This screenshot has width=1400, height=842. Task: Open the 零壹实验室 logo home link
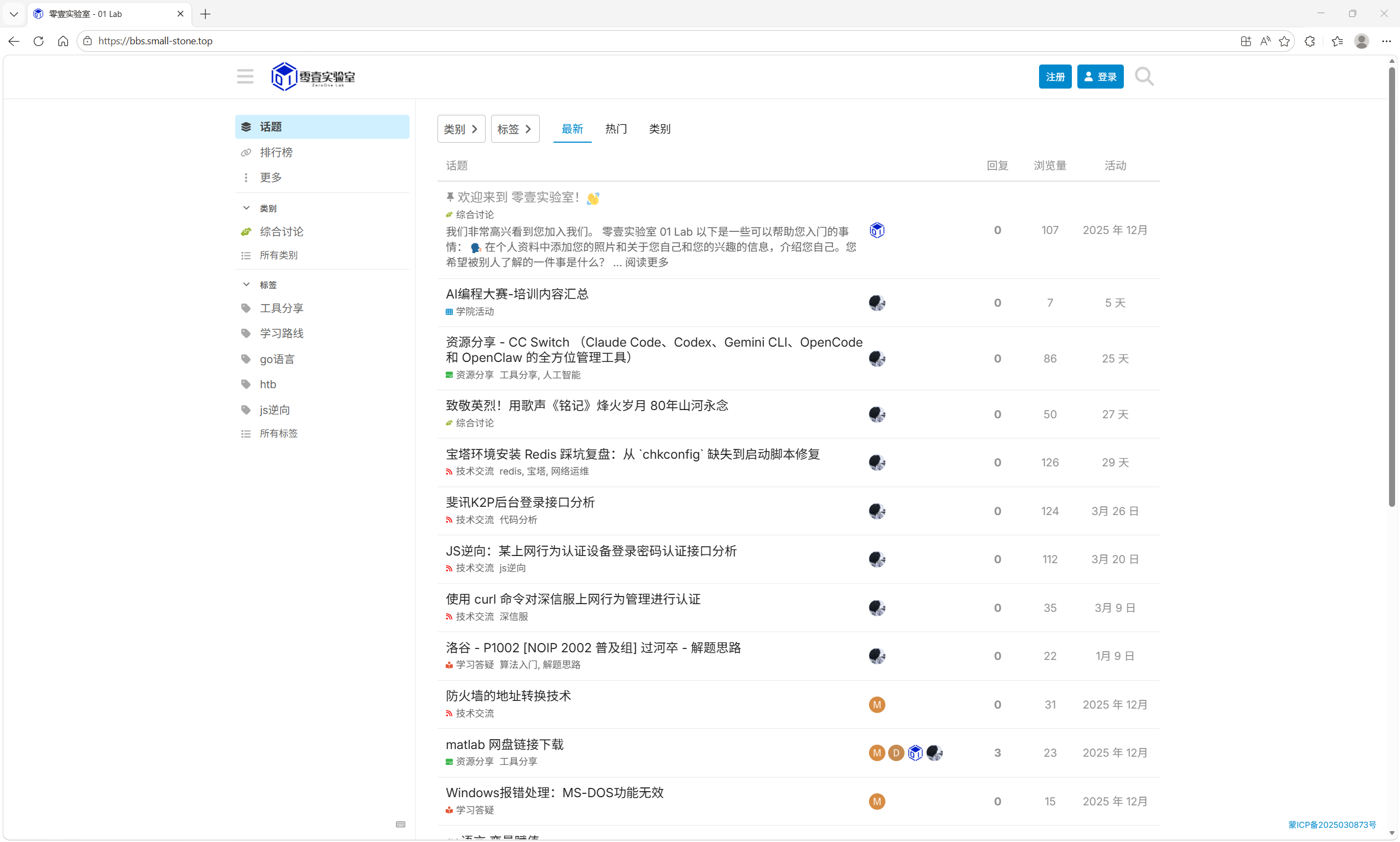pos(313,76)
